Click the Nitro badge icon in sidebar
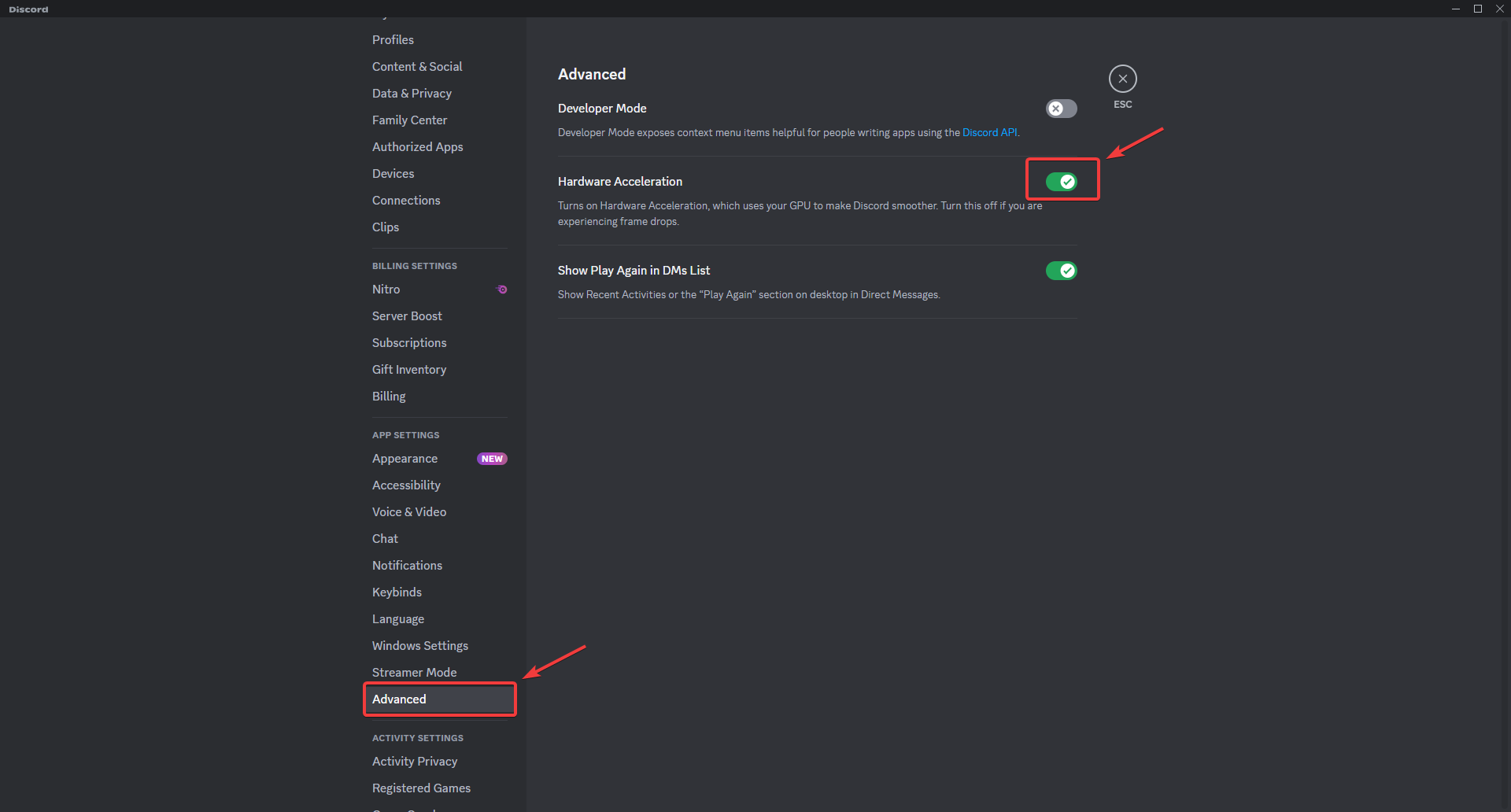 point(501,290)
